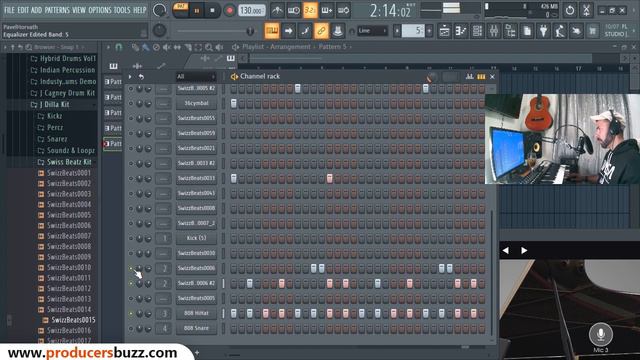Click the 808 Snare channel button
640x360 pixels.
tap(196, 328)
